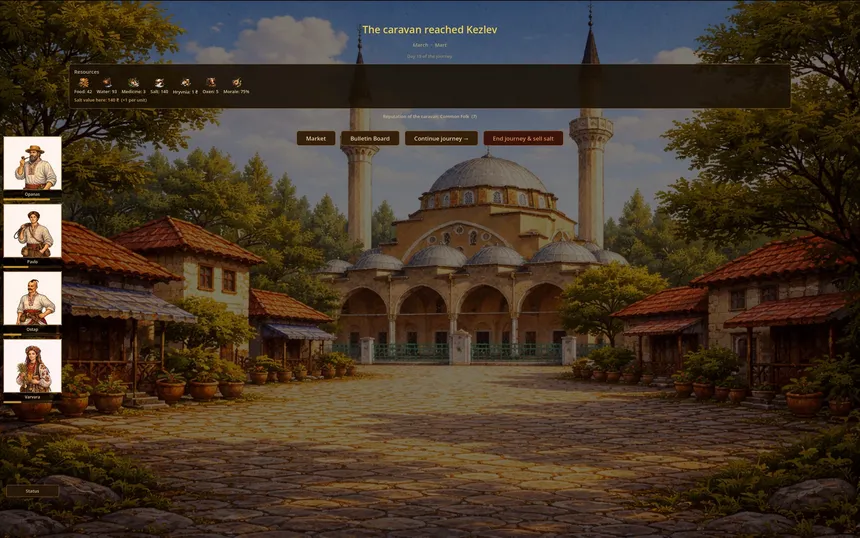Click the Salt resource icon
The width and height of the screenshot is (860, 538).
pyautogui.click(x=158, y=83)
